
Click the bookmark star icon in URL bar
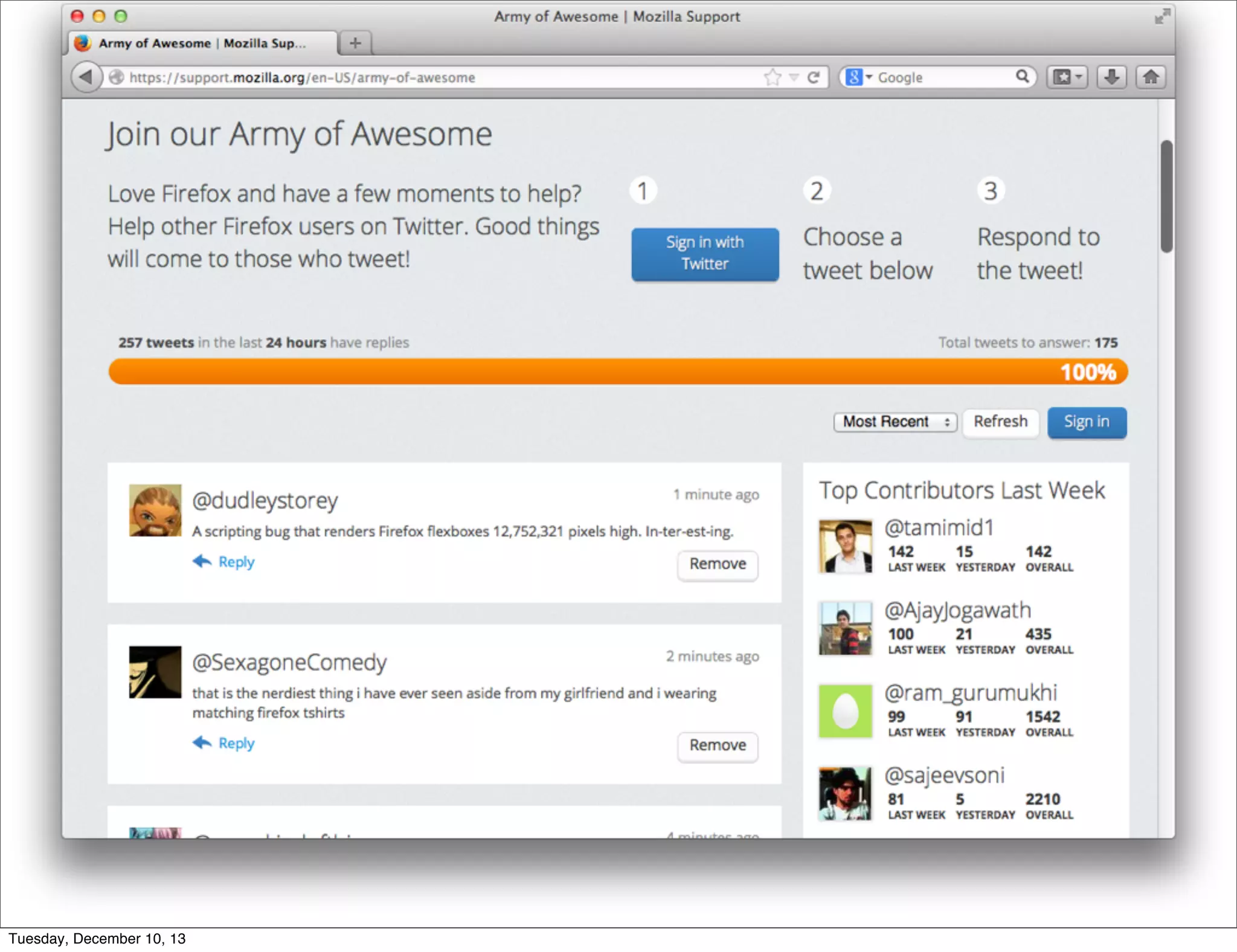(772, 77)
